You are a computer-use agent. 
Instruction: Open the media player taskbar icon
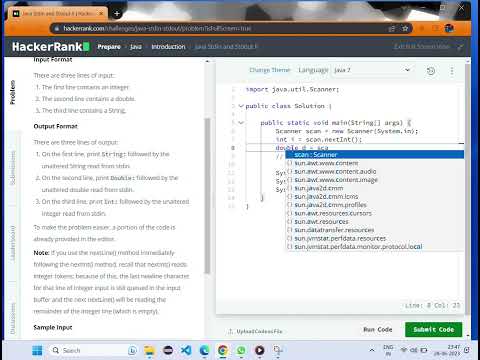coord(259,350)
